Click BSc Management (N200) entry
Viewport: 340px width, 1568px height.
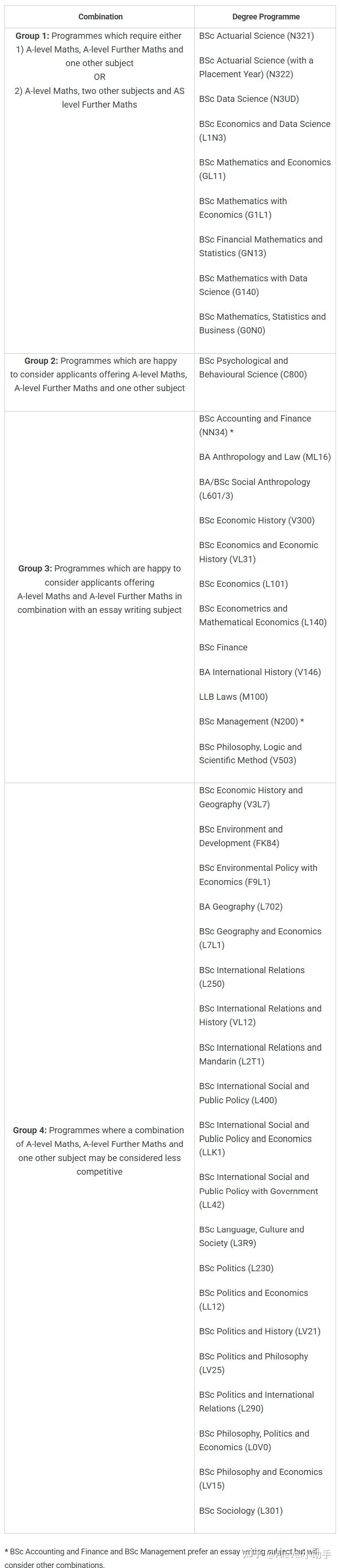click(251, 721)
